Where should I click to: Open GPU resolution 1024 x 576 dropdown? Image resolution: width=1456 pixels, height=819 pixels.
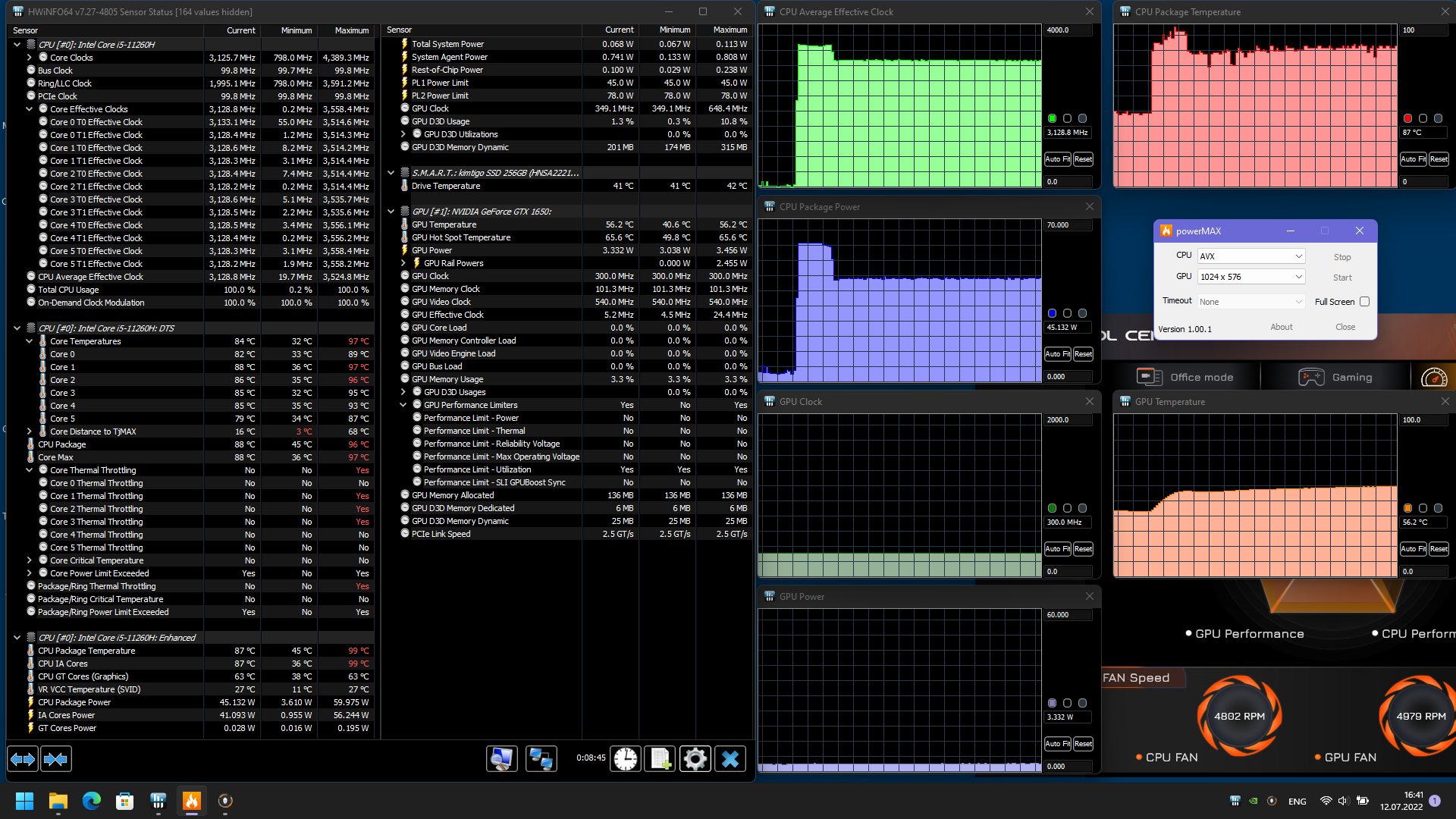point(1250,277)
